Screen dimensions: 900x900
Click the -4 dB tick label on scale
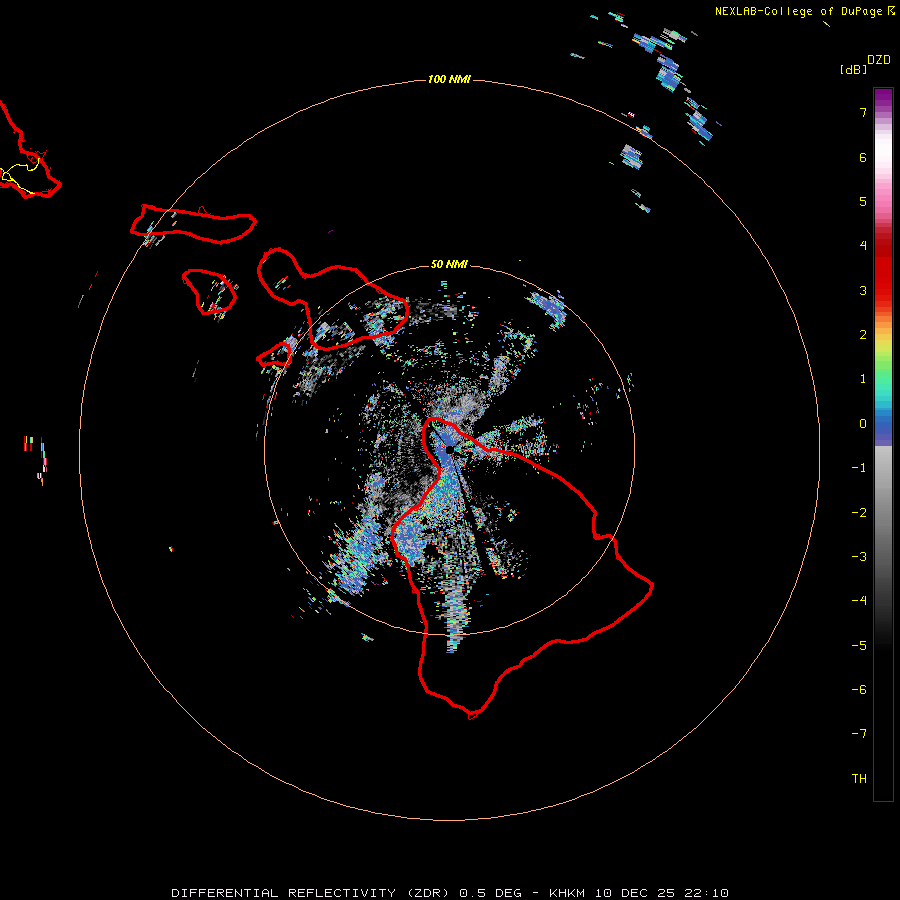(859, 601)
